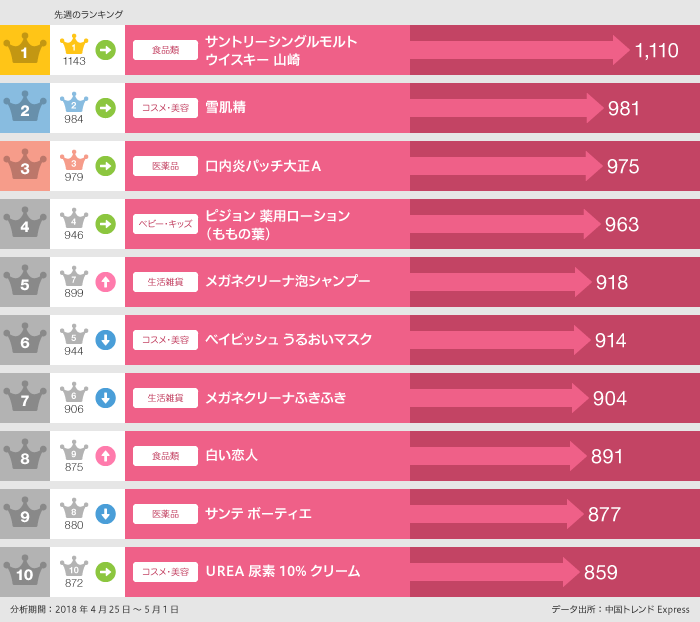
Task: Open the メガネクリーナ泡シャンプー product name
Action: (x=287, y=282)
